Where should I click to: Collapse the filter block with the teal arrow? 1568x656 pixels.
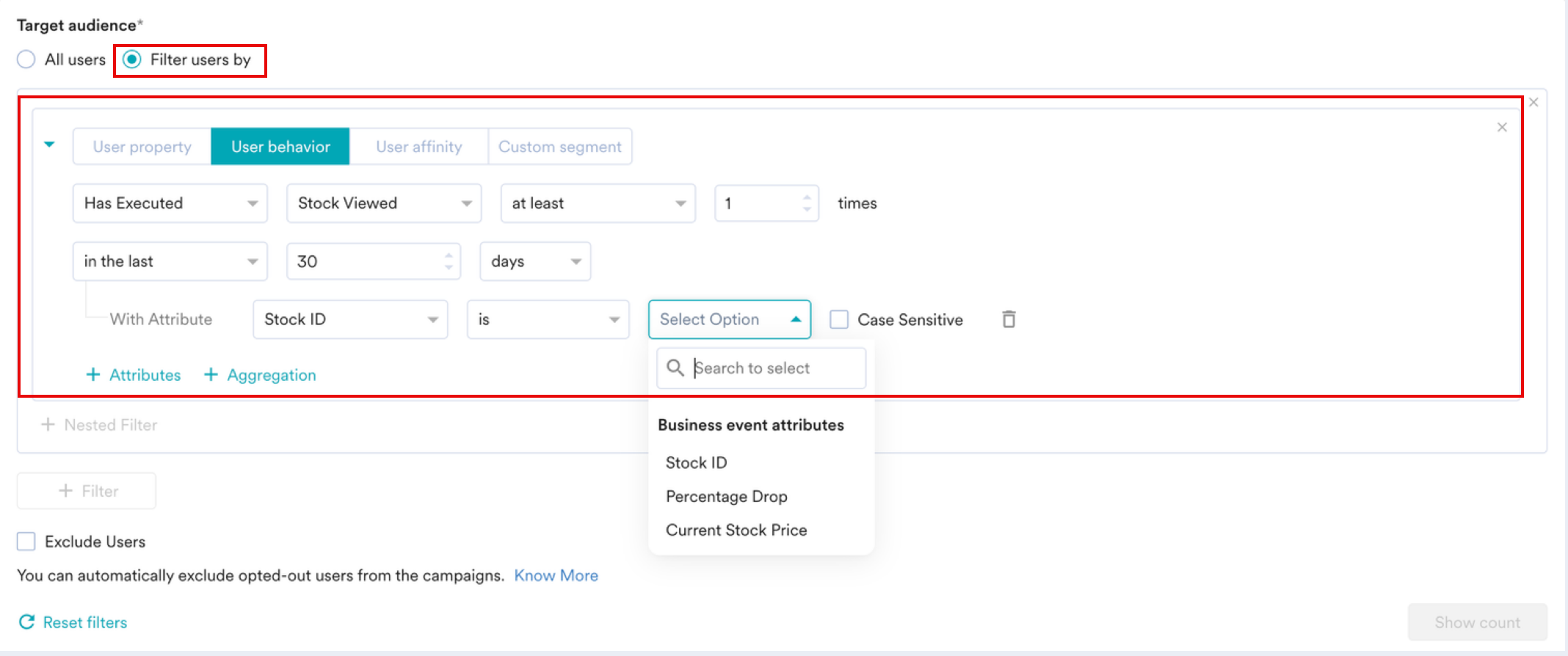pos(49,145)
